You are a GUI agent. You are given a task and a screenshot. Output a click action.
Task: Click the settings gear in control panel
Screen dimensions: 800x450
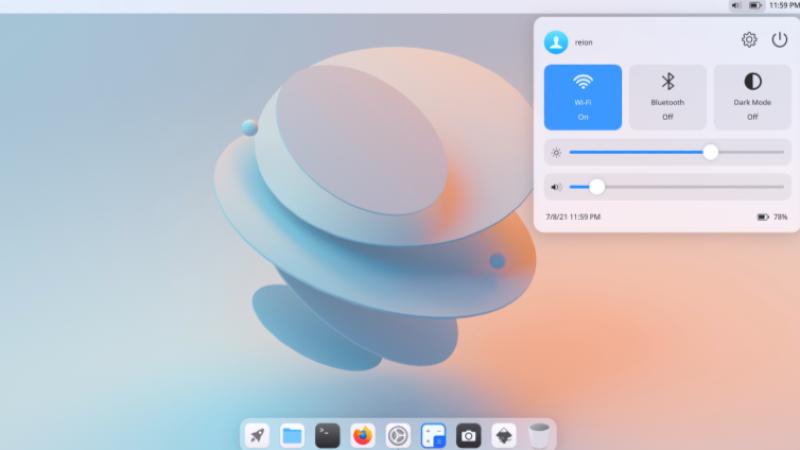point(749,40)
